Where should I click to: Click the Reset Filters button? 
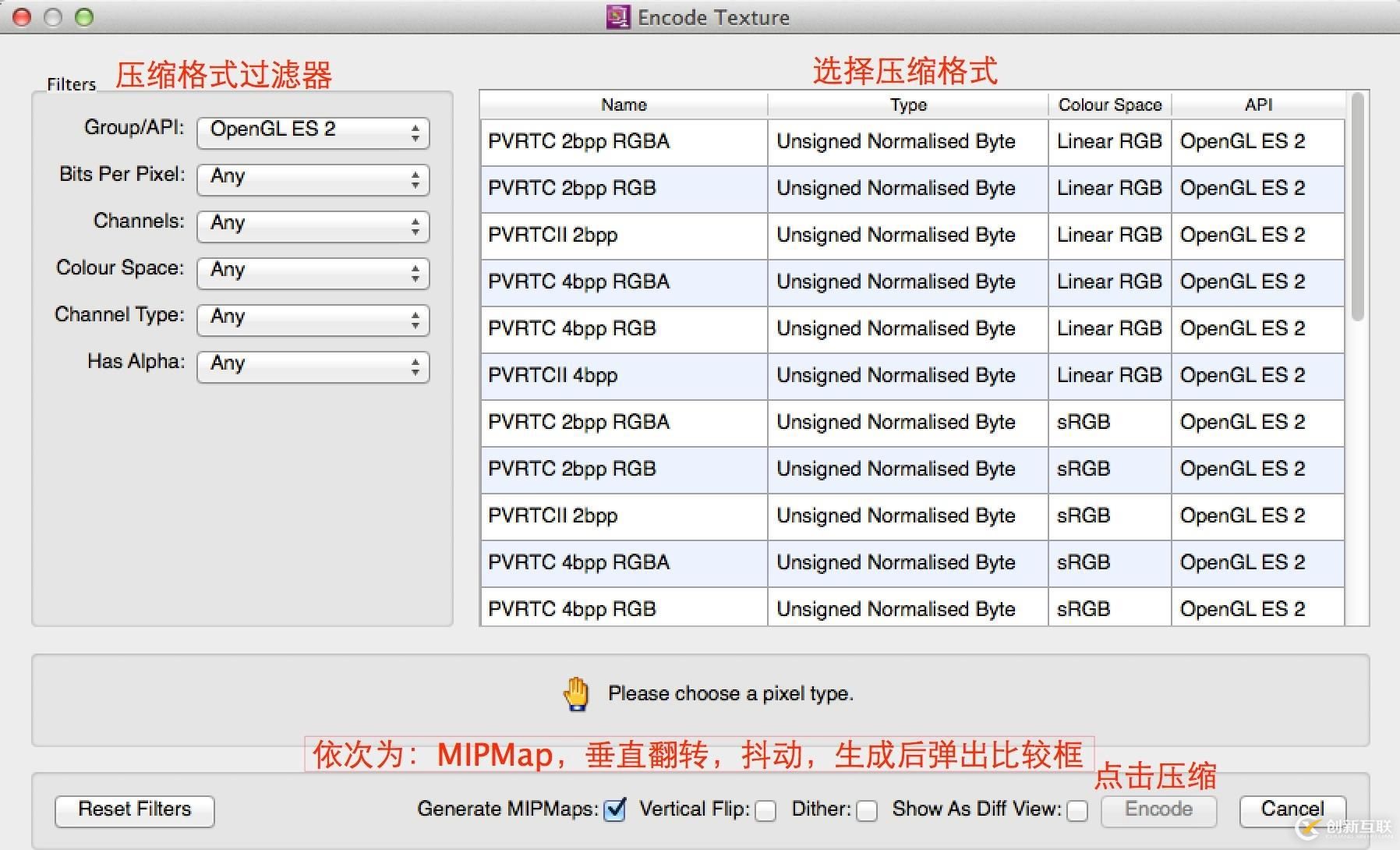point(135,810)
